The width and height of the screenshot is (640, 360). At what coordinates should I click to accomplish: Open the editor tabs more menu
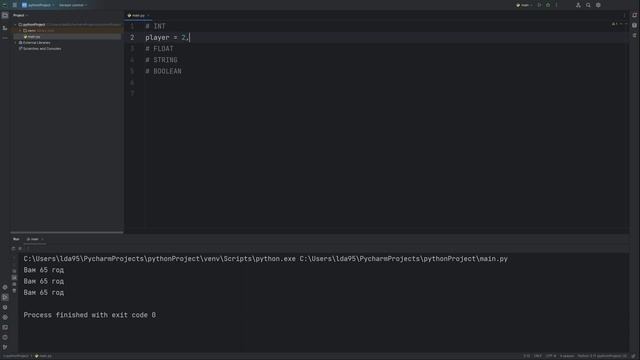click(624, 16)
